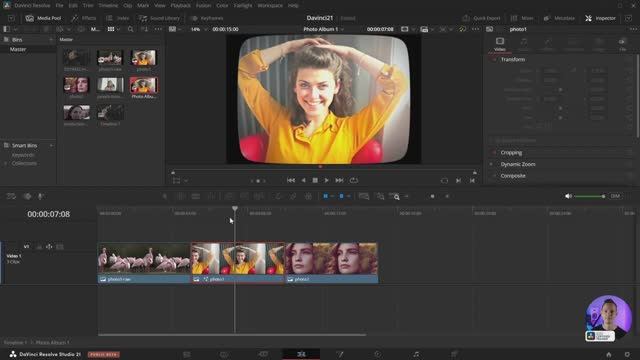Toggle the Media Pool panel
Viewport: 640px width, 360px height.
point(44,18)
